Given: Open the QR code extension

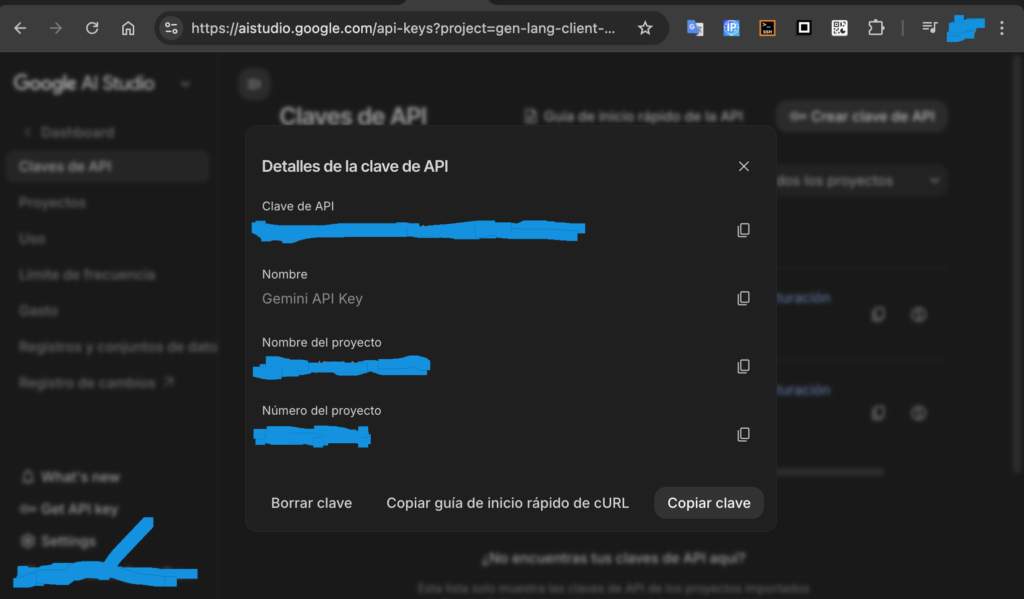Looking at the screenshot, I should click(840, 28).
